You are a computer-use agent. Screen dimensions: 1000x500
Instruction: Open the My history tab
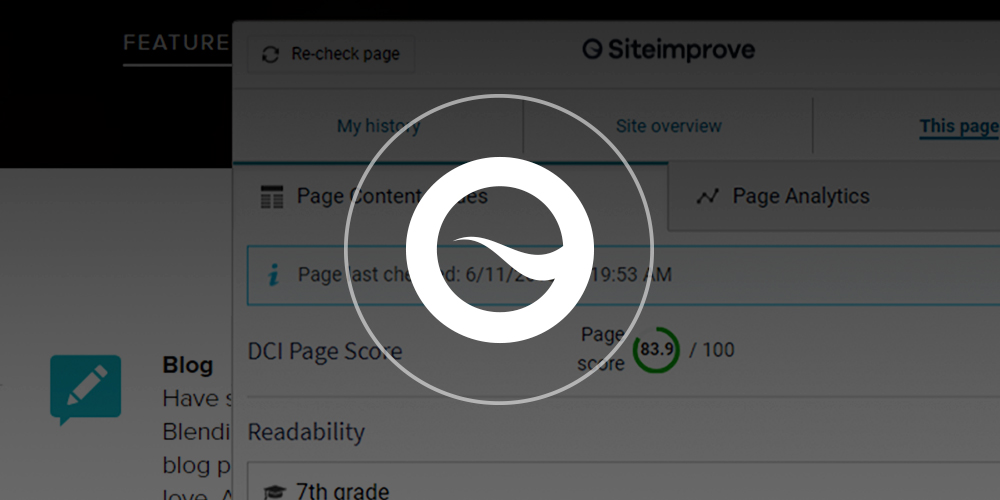coord(378,126)
